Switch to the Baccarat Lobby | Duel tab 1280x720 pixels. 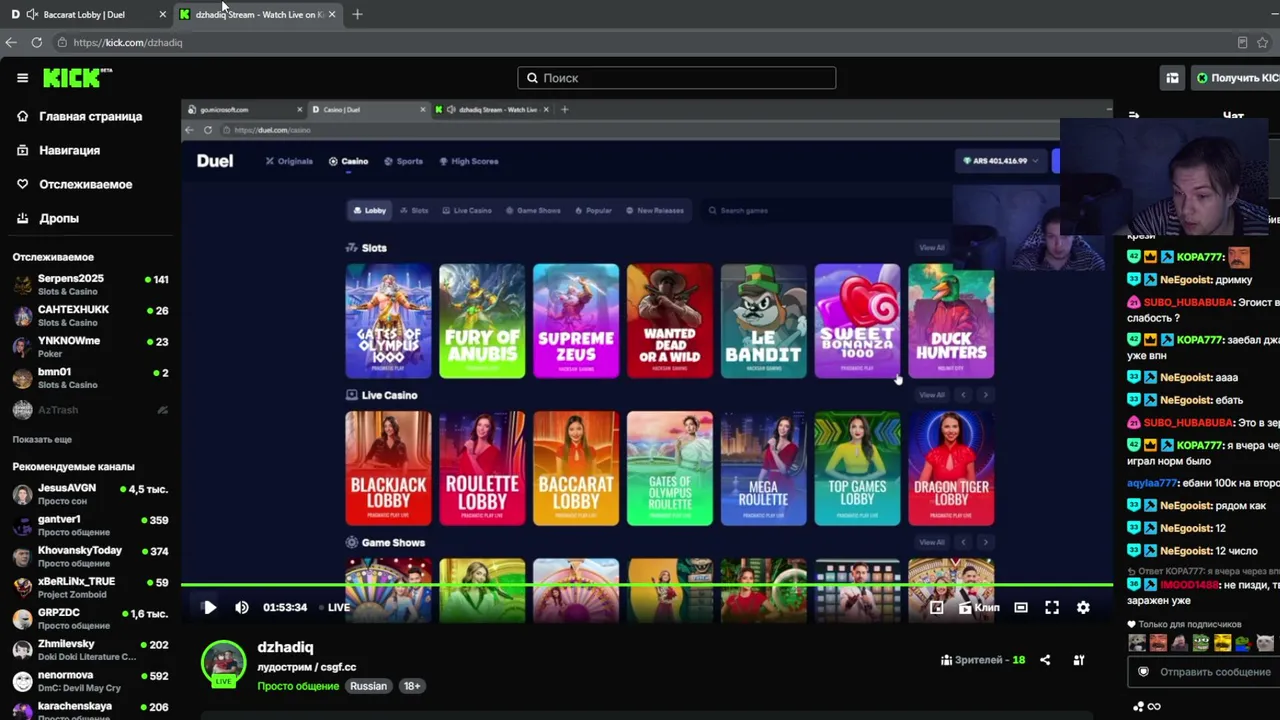88,14
